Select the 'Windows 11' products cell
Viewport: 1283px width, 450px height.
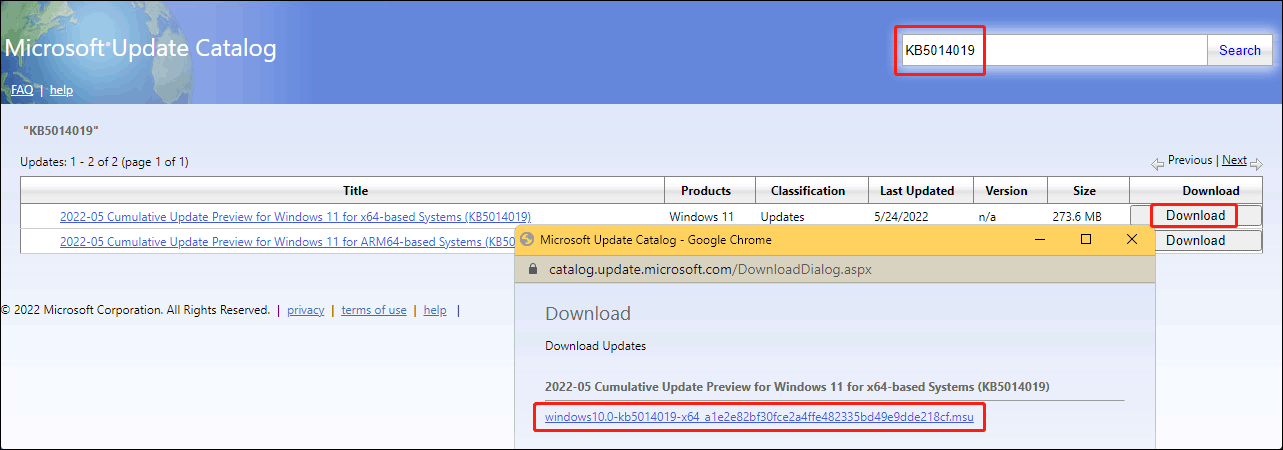tap(701, 216)
